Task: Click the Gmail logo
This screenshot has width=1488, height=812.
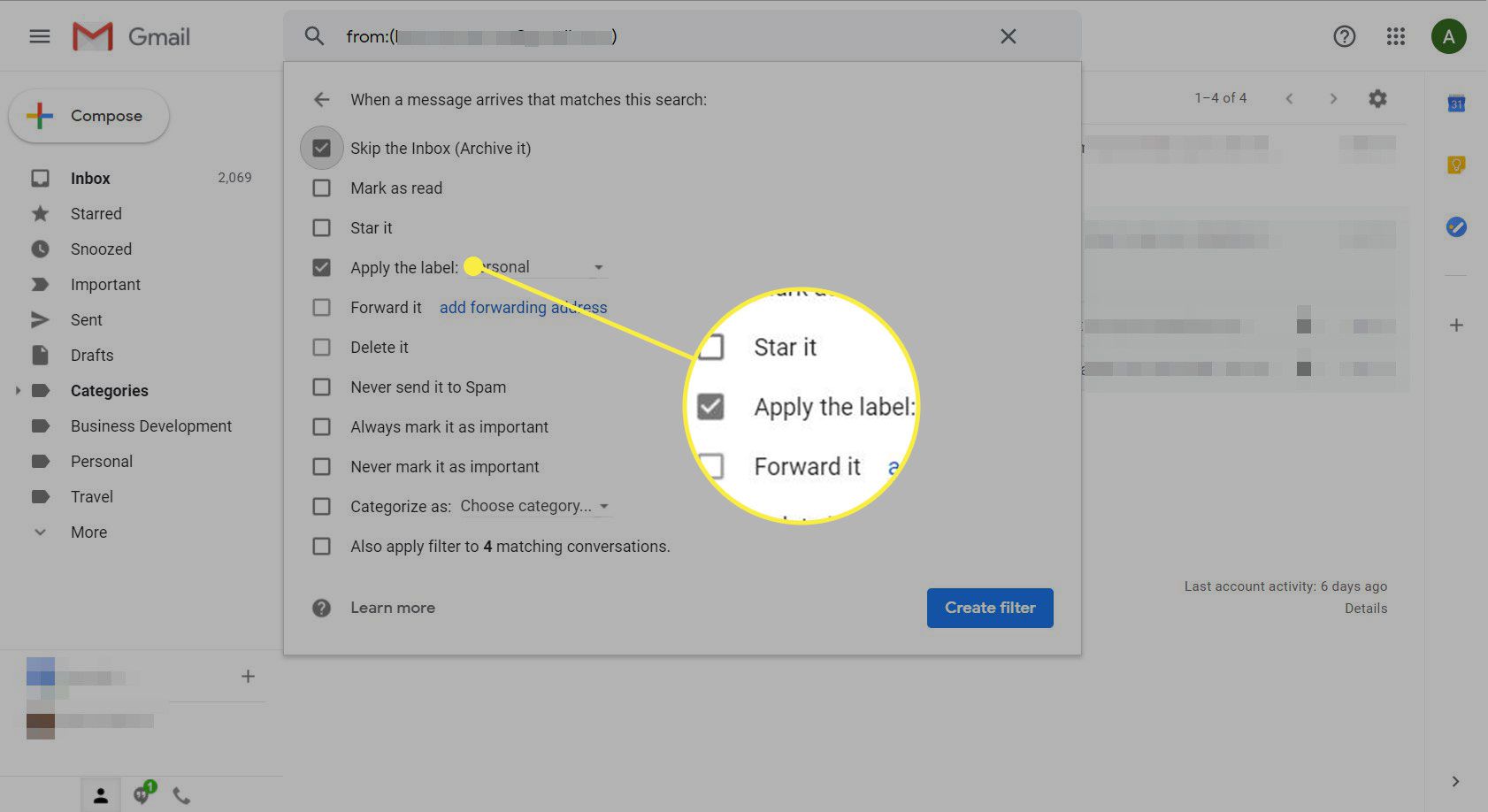Action: point(131,36)
